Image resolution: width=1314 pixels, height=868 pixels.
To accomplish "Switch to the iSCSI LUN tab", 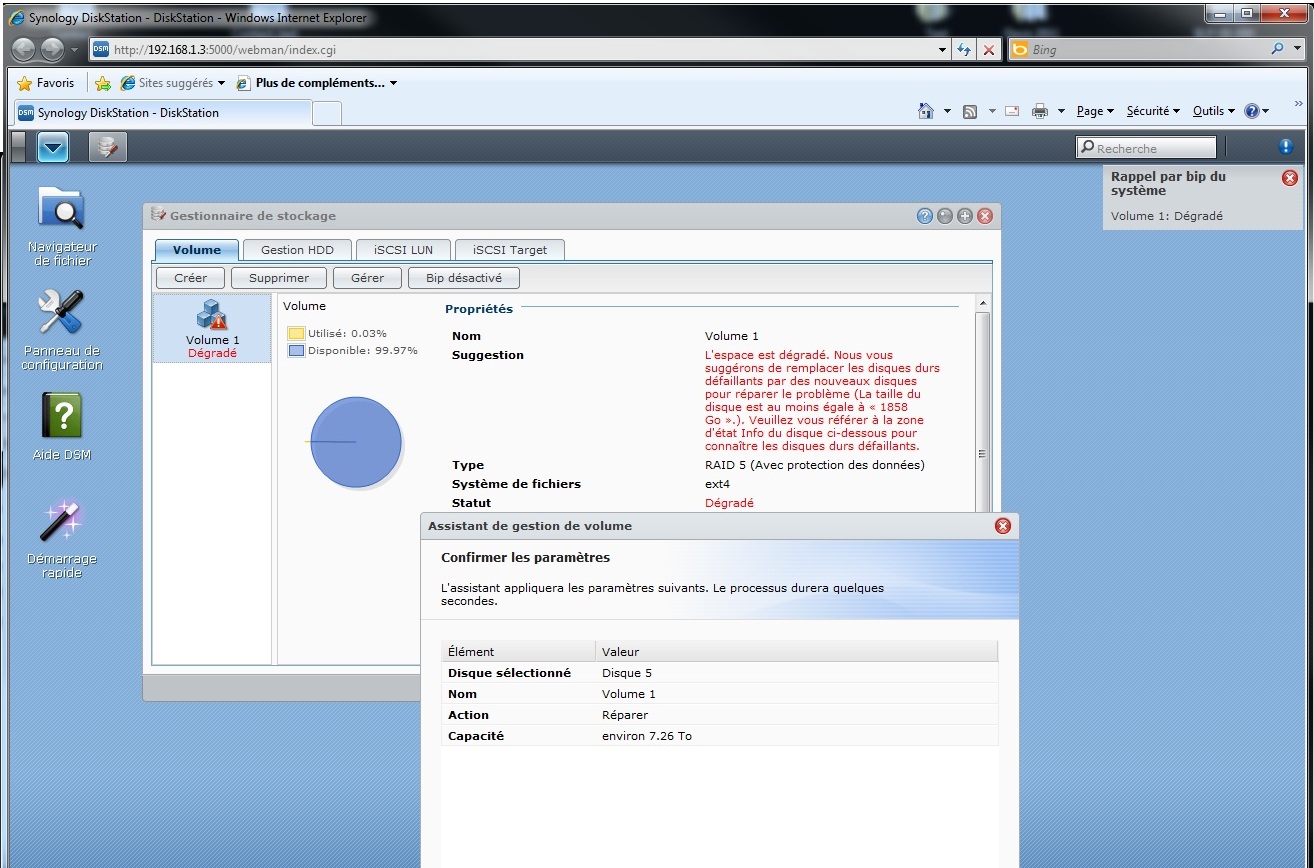I will coord(403,249).
